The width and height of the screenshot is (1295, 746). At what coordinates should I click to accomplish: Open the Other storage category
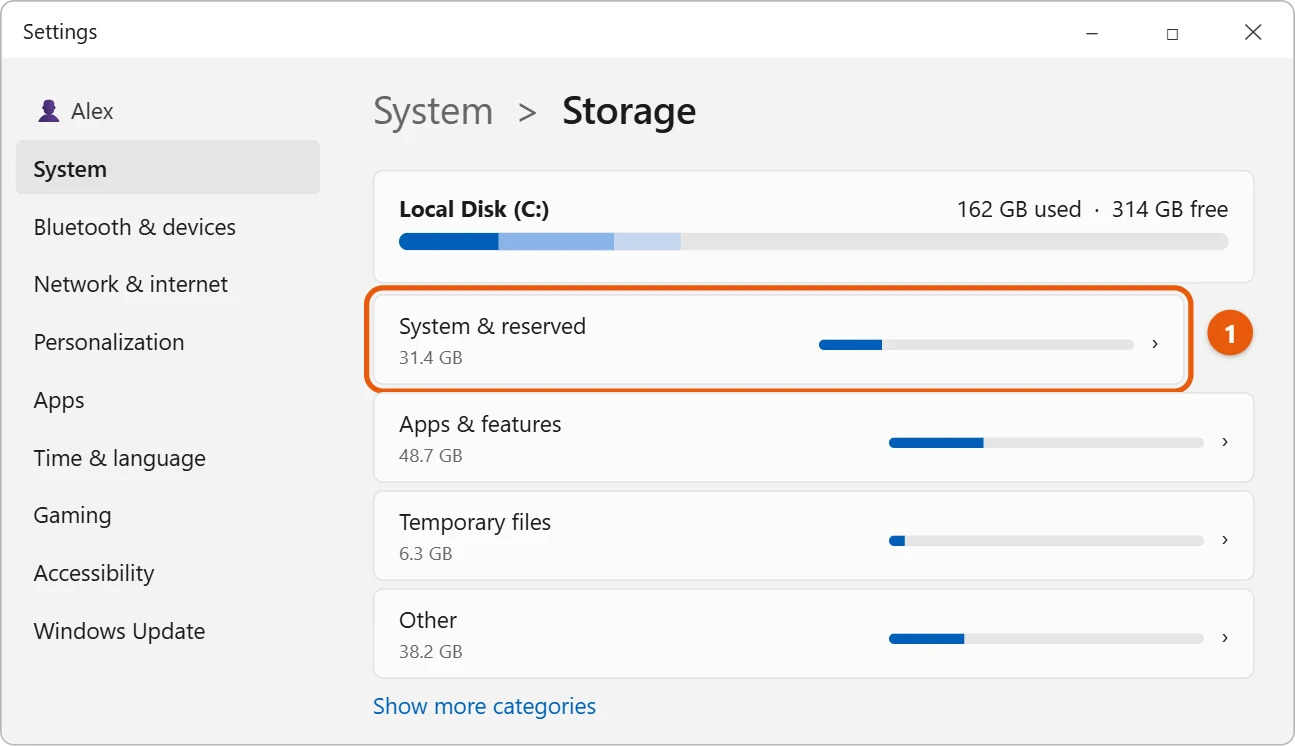tap(813, 634)
